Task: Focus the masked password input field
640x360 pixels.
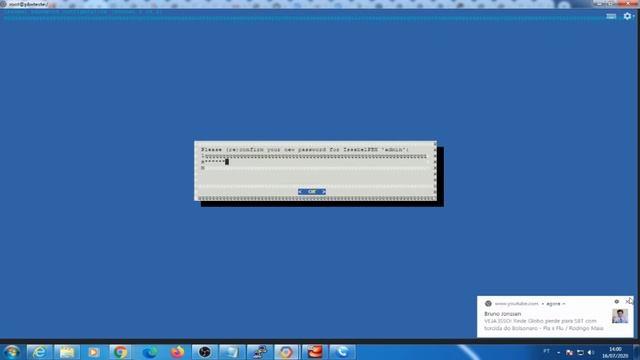Action: coord(314,162)
